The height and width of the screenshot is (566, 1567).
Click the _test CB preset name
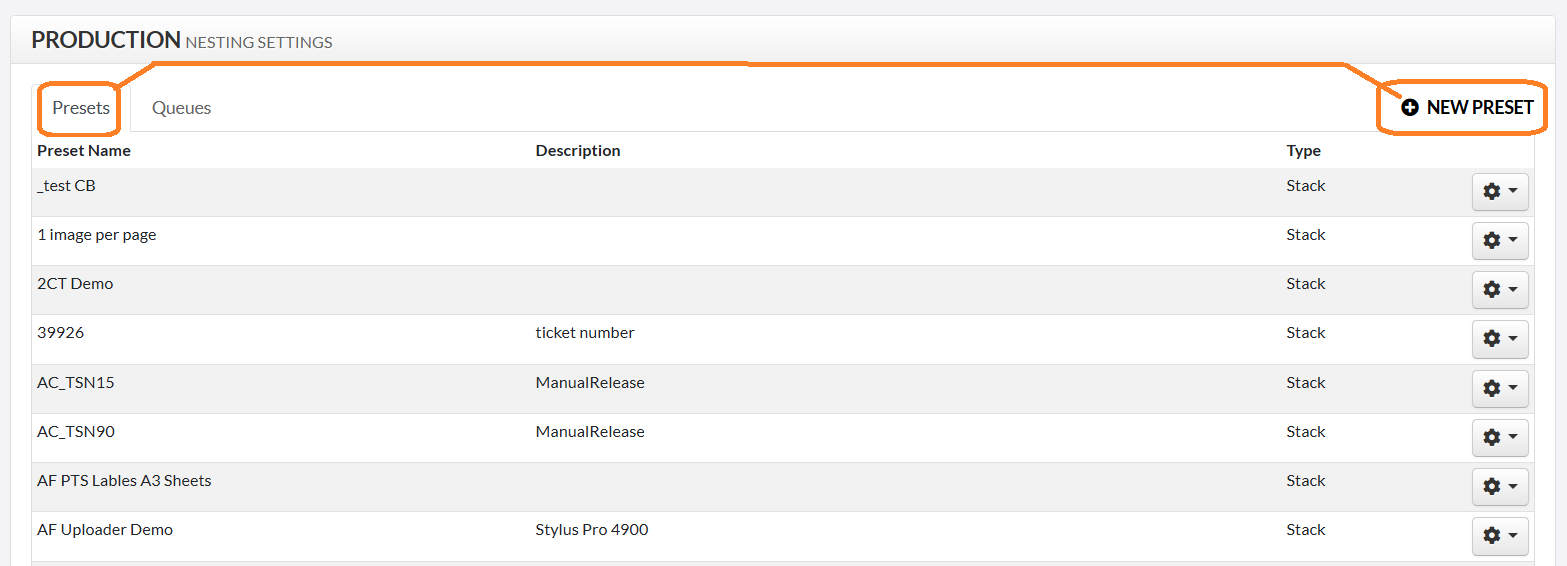click(x=66, y=186)
